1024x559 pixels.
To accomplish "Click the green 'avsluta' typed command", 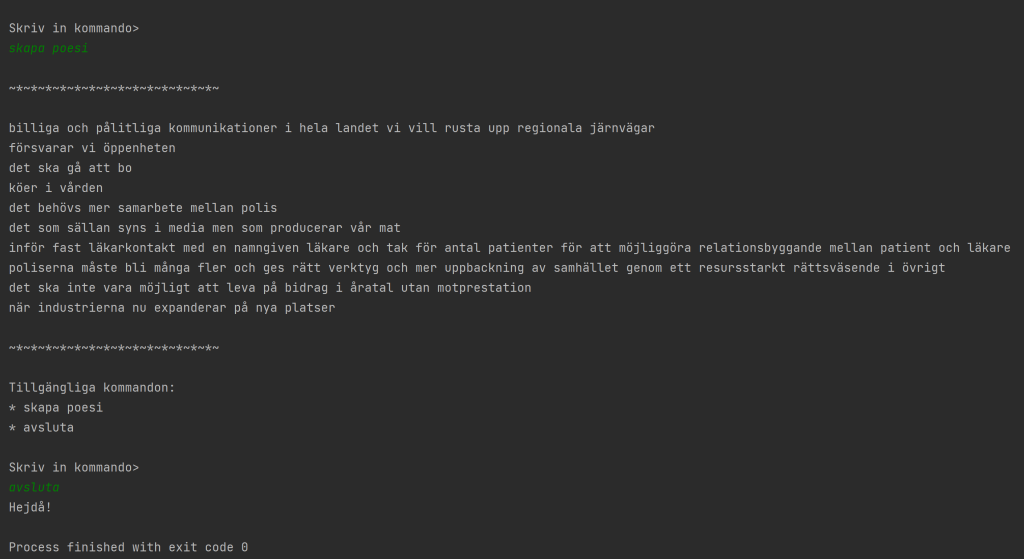I will click(x=34, y=487).
